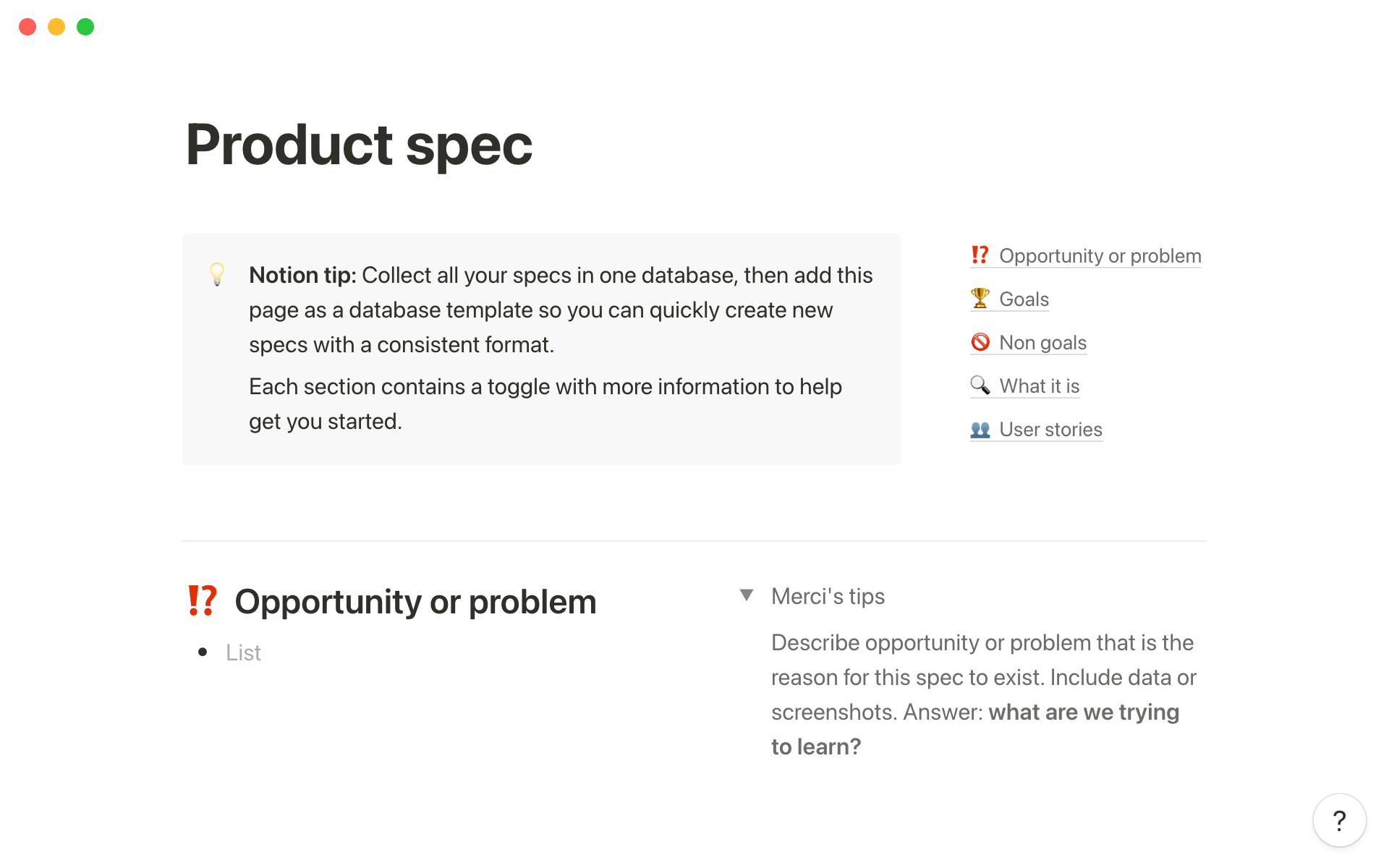Open the question mark help button

tap(1339, 820)
